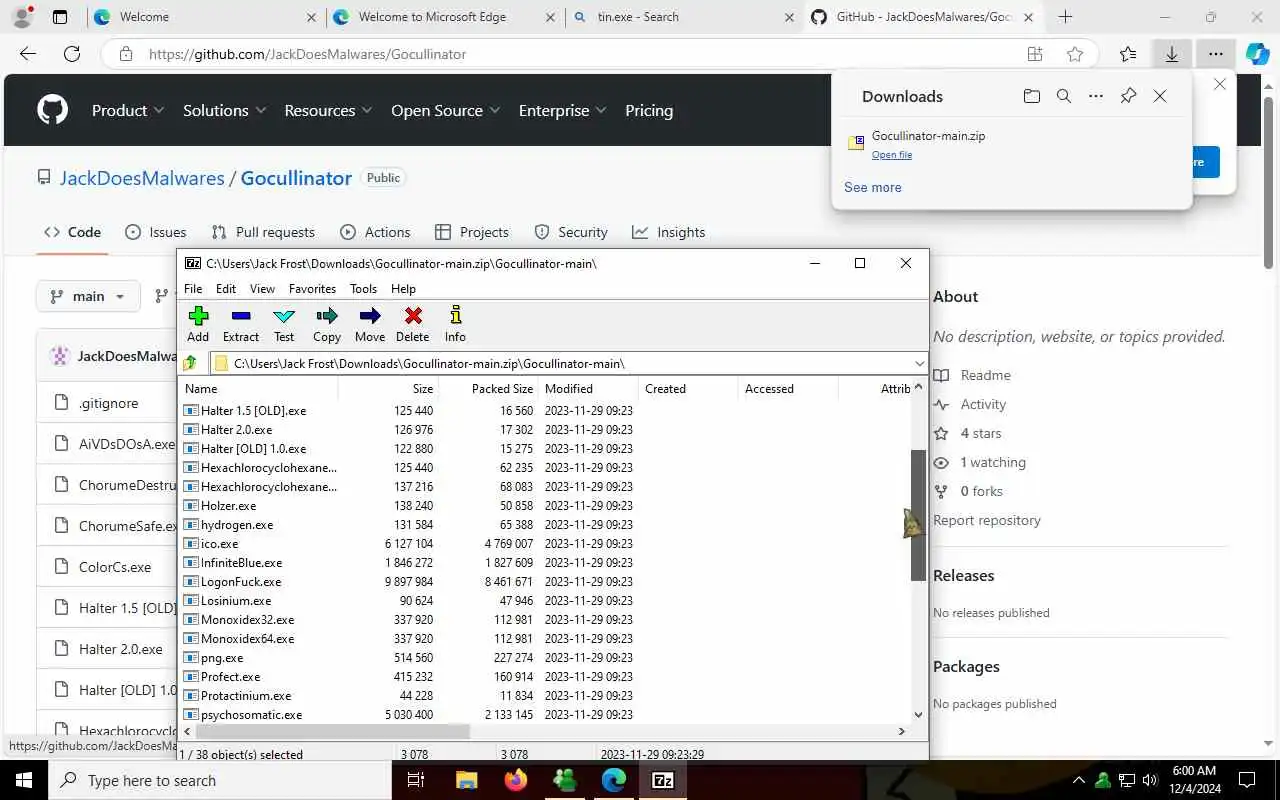Click the Edge Downloads toolbar button

point(1171,54)
